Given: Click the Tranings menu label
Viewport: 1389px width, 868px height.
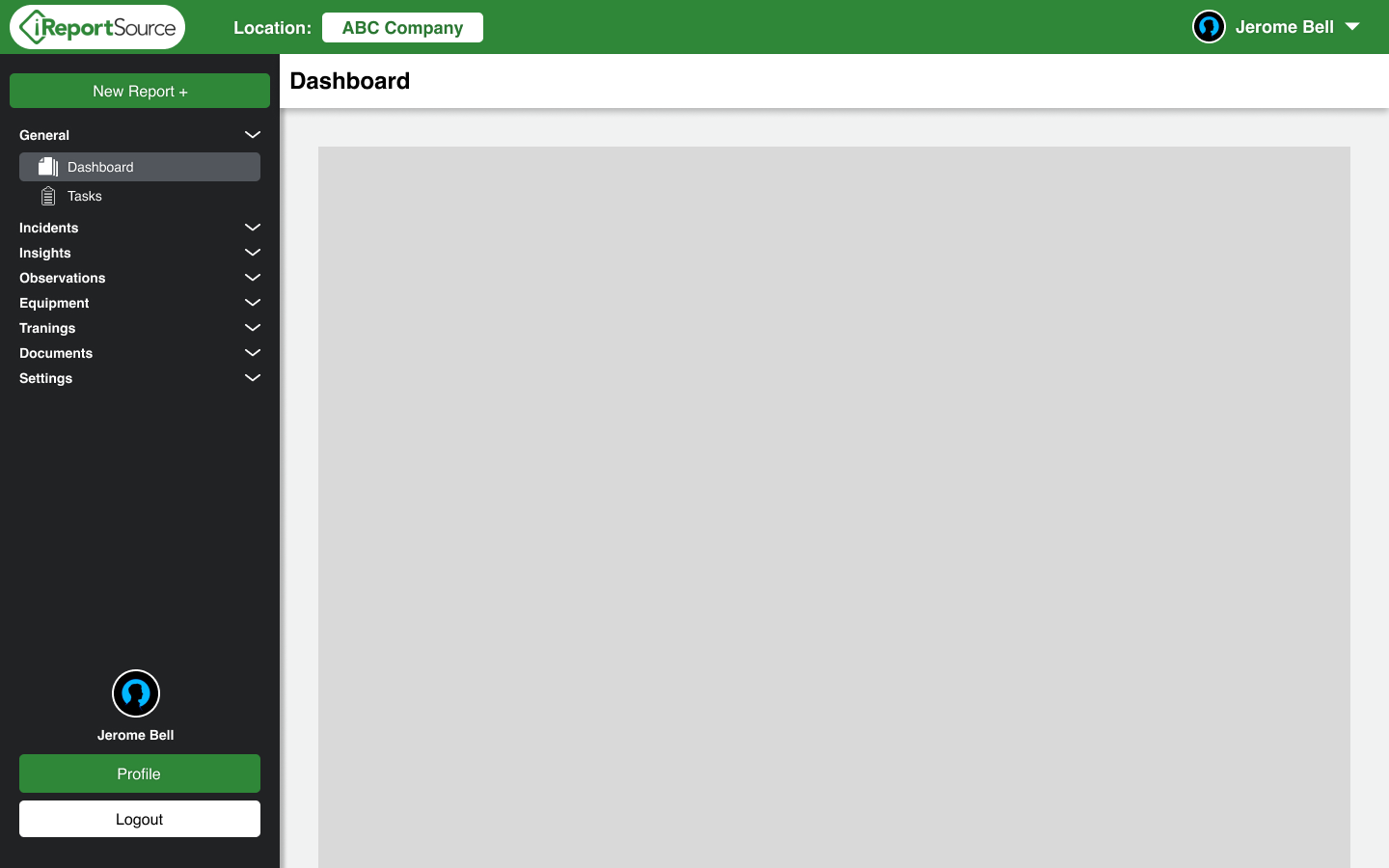Looking at the screenshot, I should tap(47, 328).
